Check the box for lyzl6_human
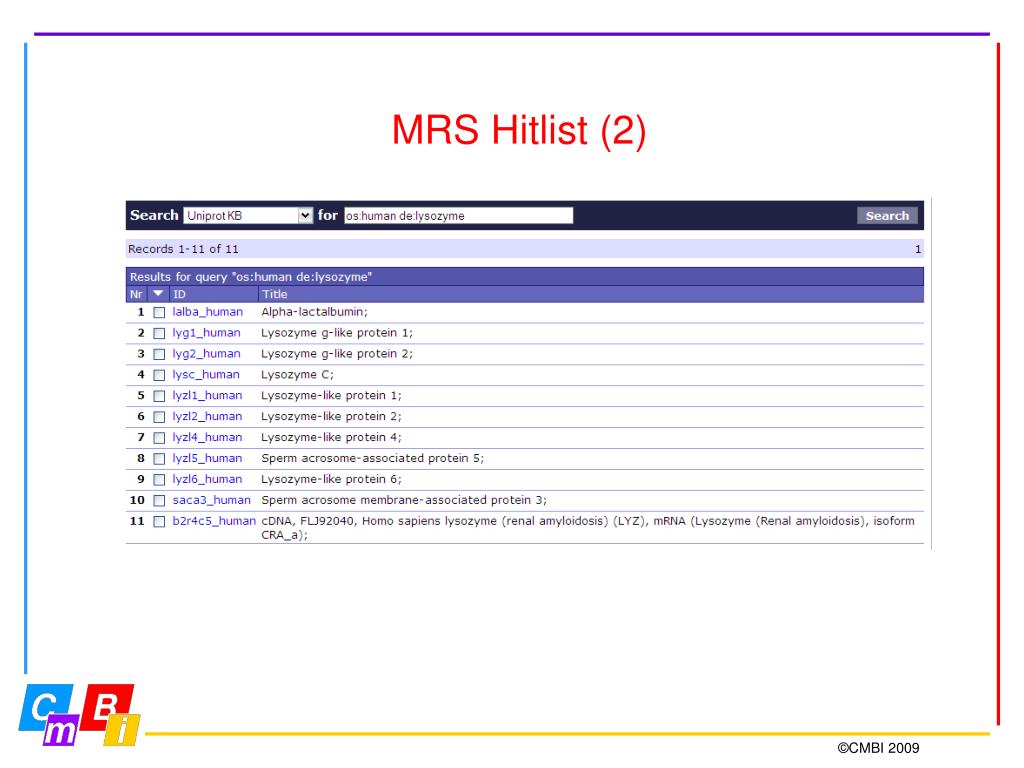1024x768 pixels. coord(159,479)
